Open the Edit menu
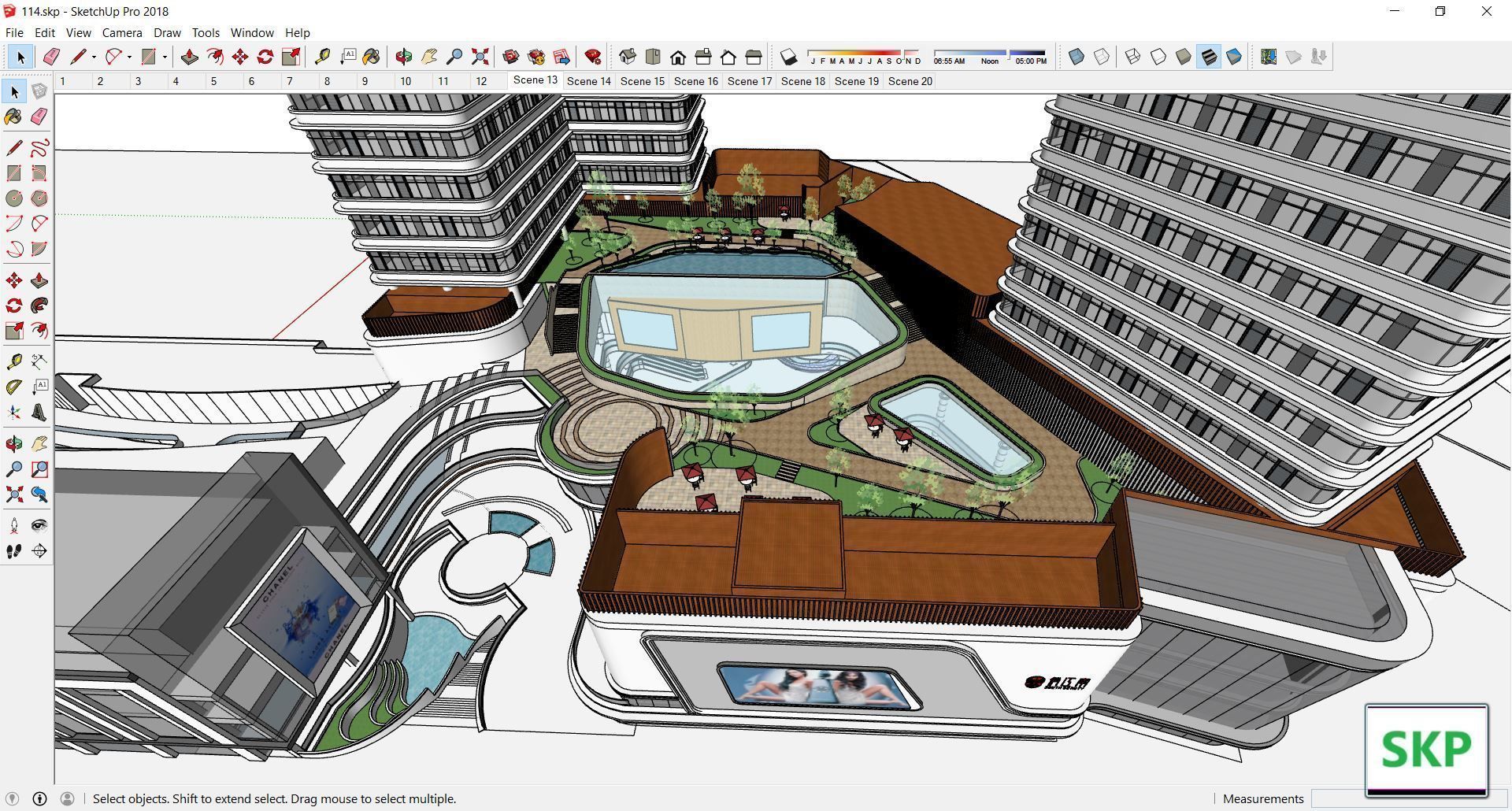The height and width of the screenshot is (811, 1512). 45,32
